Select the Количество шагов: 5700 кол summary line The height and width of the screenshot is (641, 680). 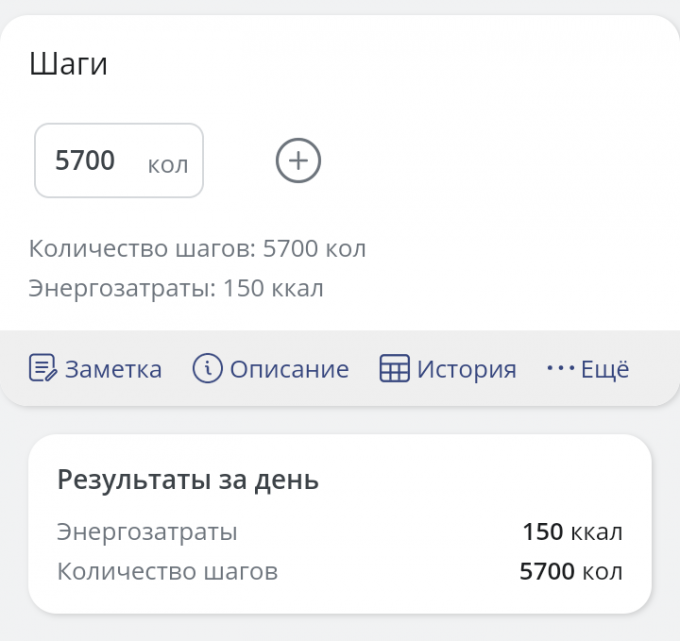(x=197, y=249)
